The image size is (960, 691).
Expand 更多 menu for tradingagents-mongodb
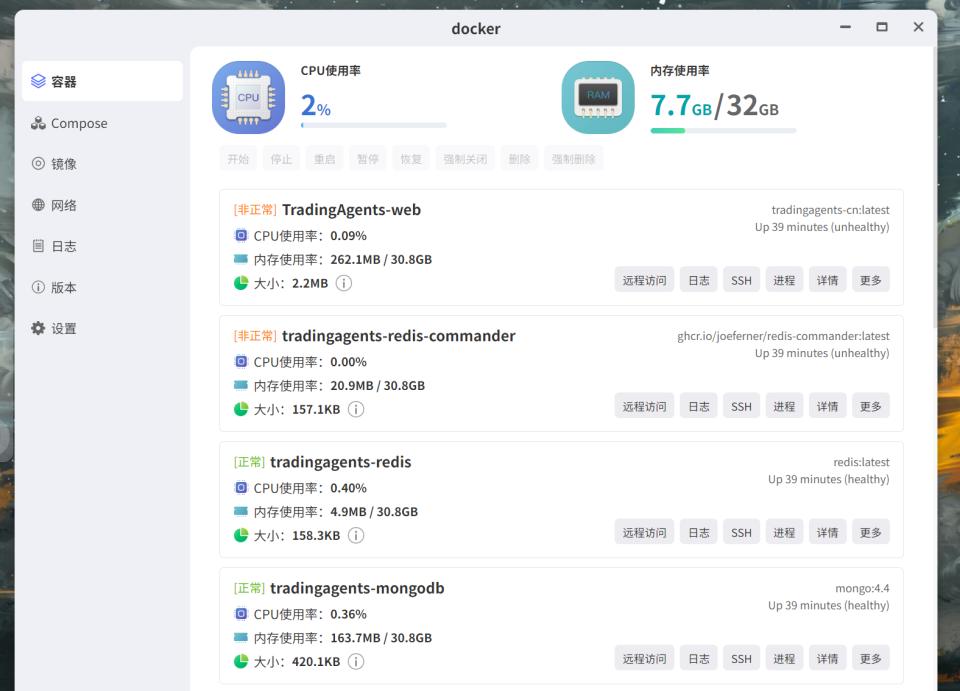coord(871,658)
